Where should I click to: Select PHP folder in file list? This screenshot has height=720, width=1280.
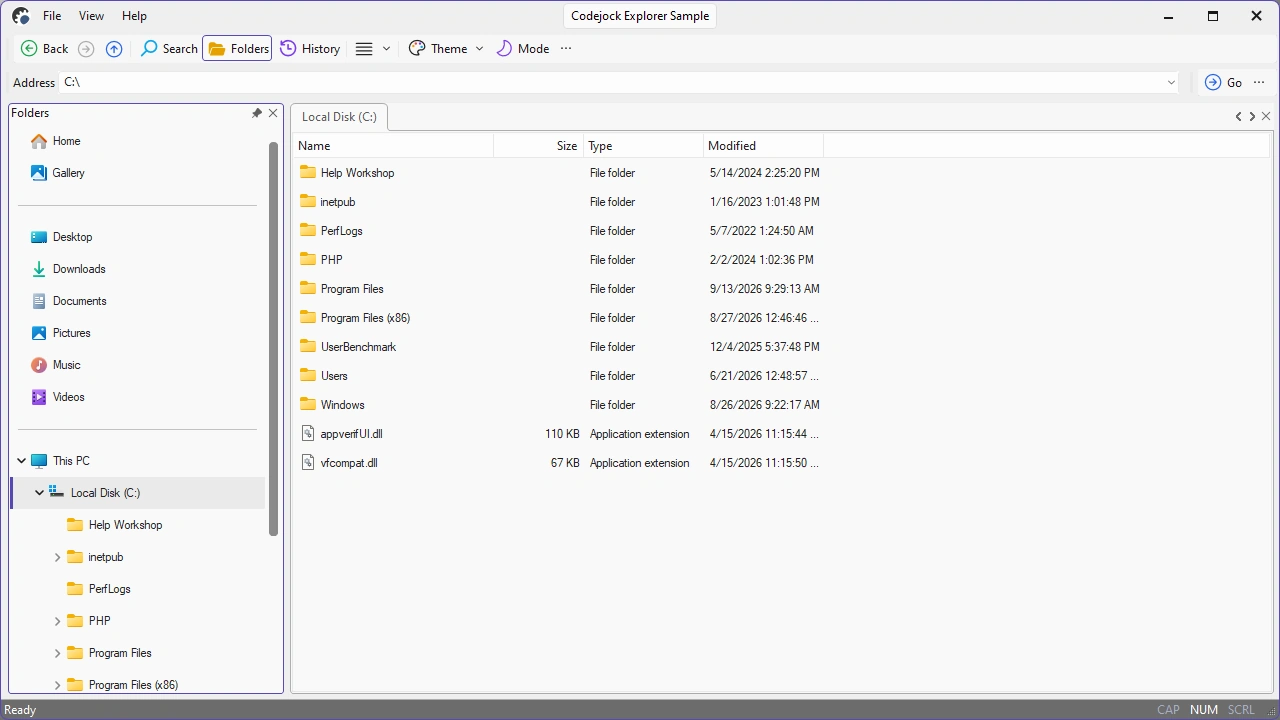click(331, 260)
